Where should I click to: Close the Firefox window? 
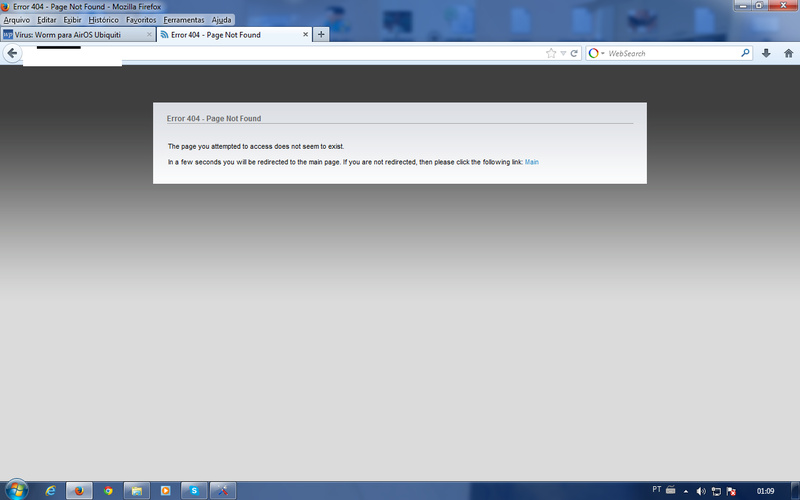click(x=783, y=5)
